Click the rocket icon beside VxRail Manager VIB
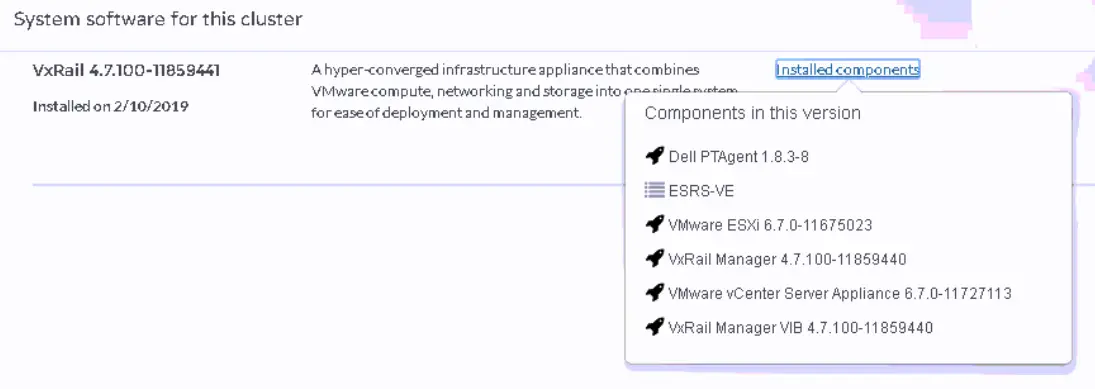Viewport: 1095px width, 389px height. tap(654, 327)
